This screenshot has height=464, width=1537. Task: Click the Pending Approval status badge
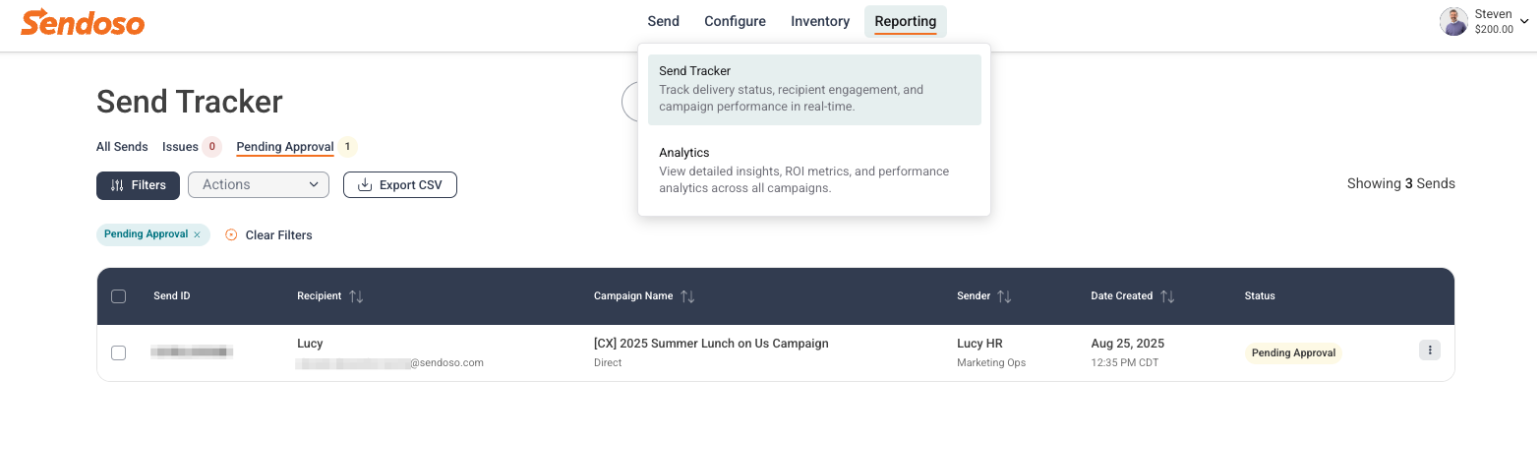(x=1293, y=353)
